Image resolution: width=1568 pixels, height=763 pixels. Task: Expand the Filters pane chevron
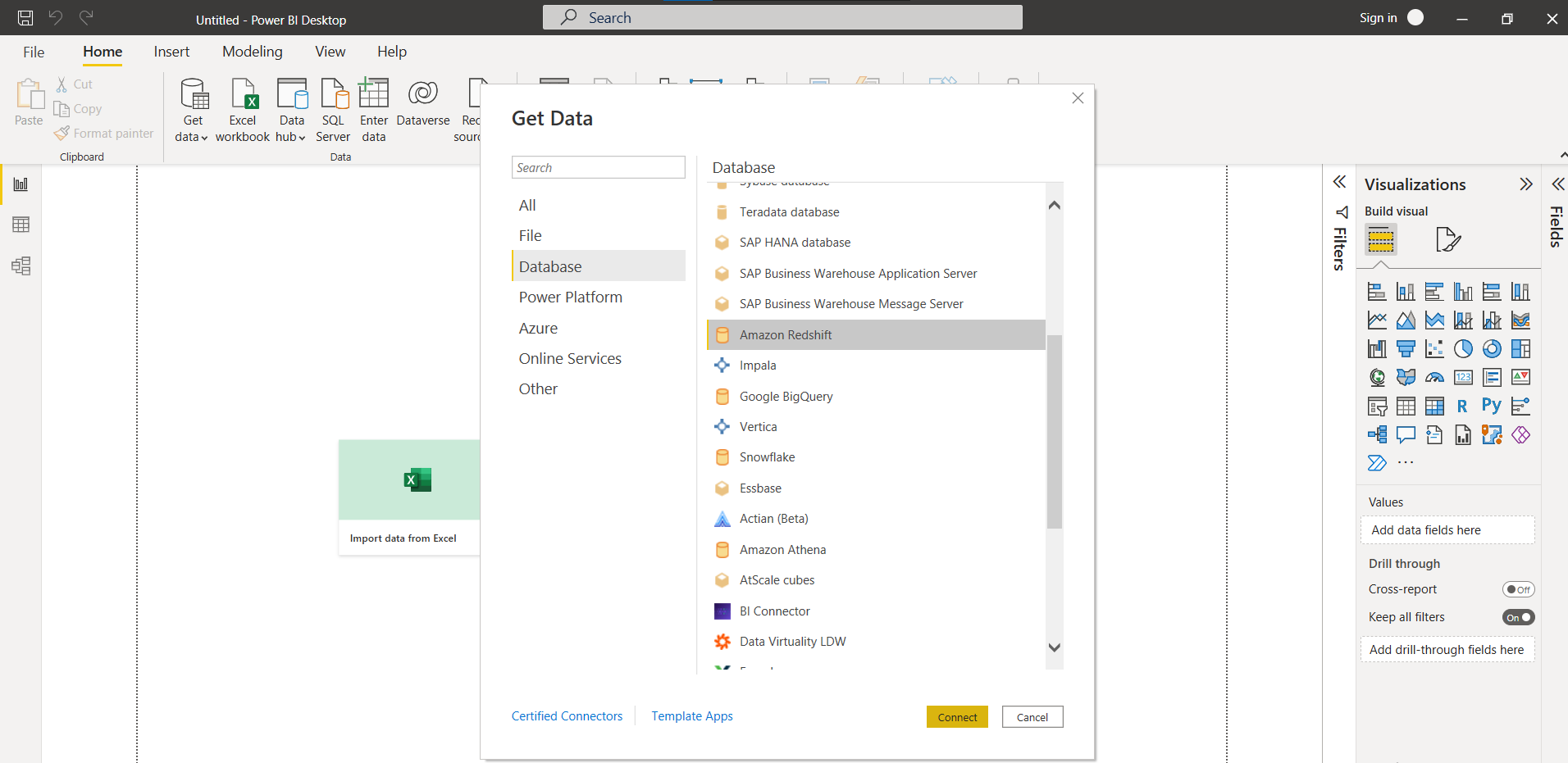point(1339,182)
